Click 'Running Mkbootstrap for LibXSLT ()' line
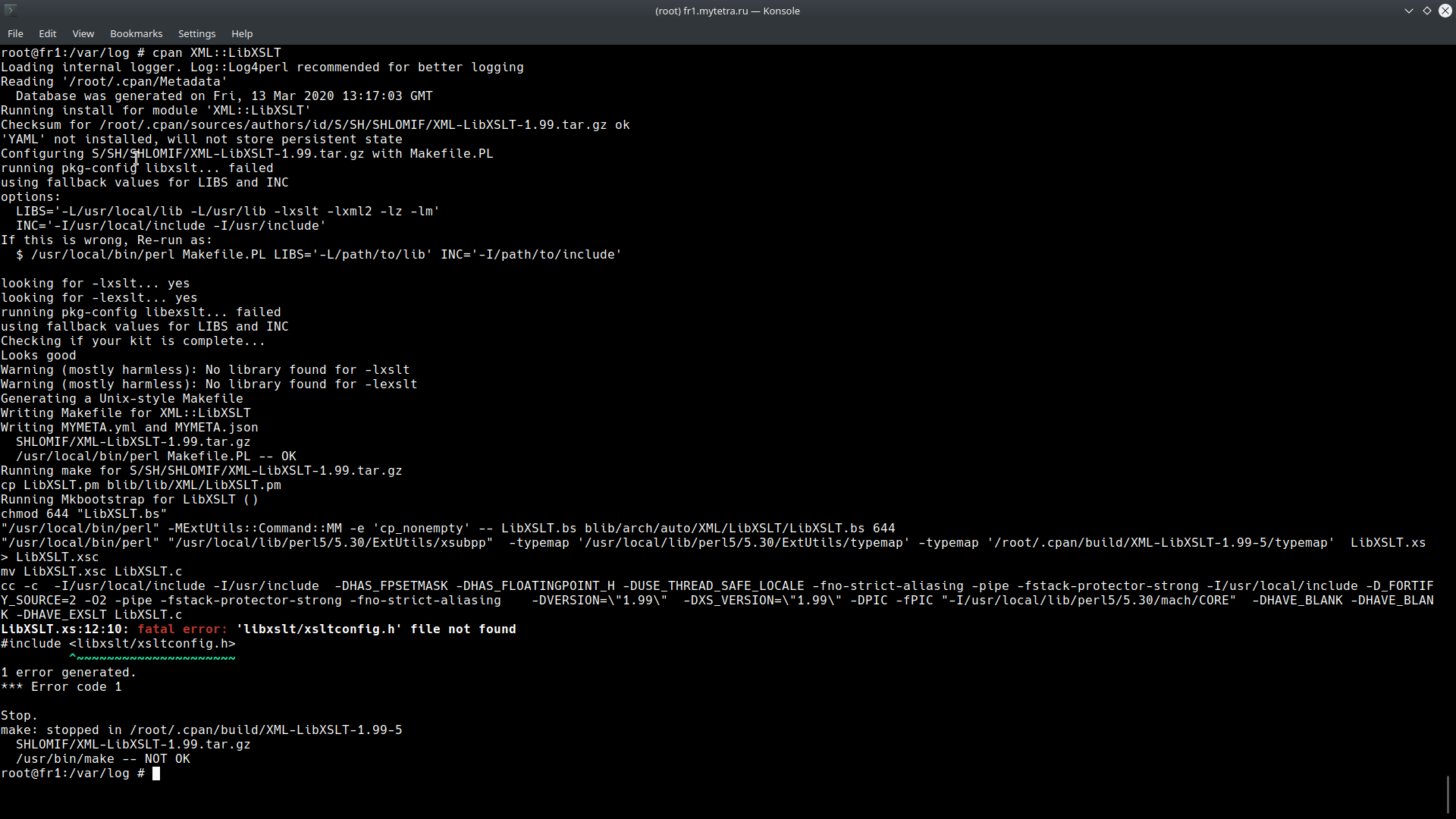 click(x=130, y=499)
